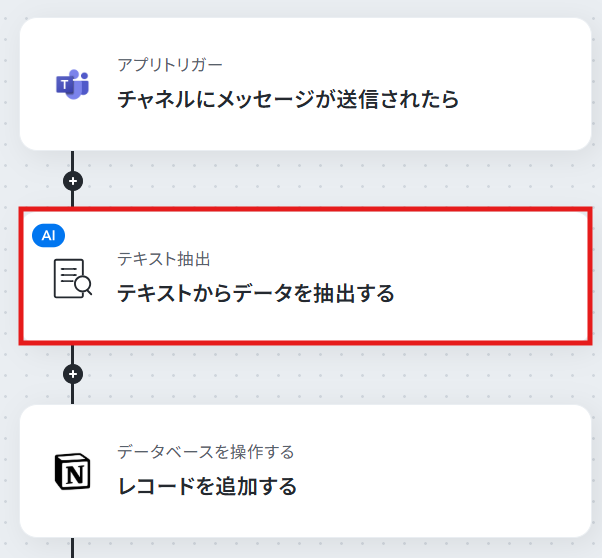Screen dimensions: 602x558
Task: Click the connector line below the Notion card
Action: [73, 548]
